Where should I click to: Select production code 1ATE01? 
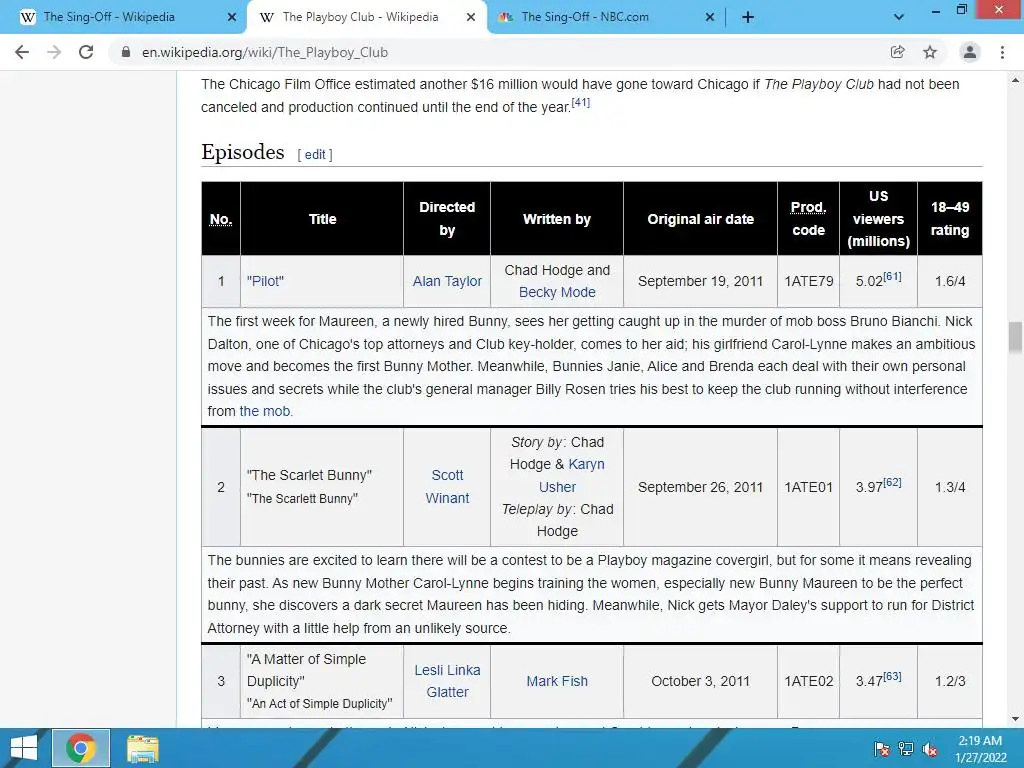808,487
